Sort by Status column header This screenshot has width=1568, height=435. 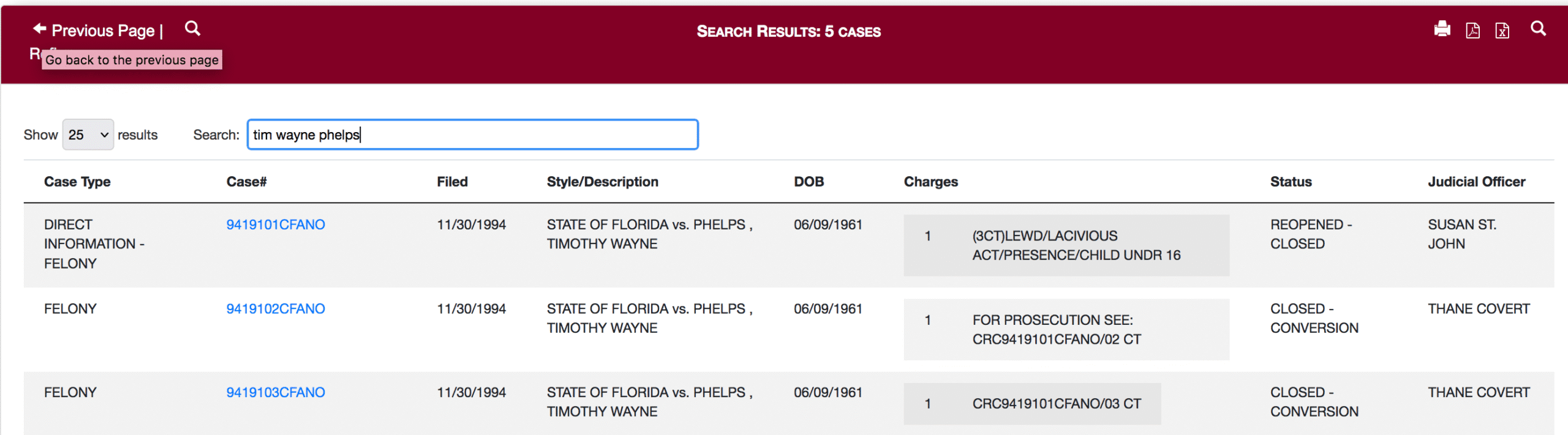[x=1291, y=182]
